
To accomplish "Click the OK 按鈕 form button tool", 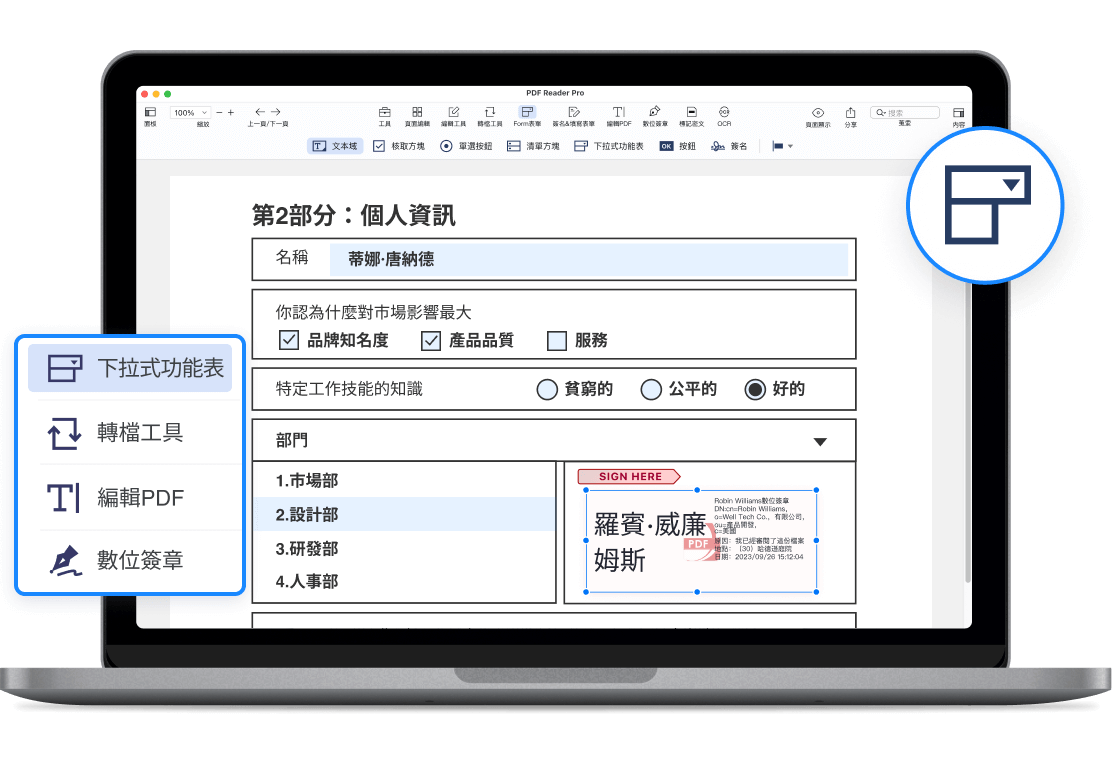I will [677, 146].
